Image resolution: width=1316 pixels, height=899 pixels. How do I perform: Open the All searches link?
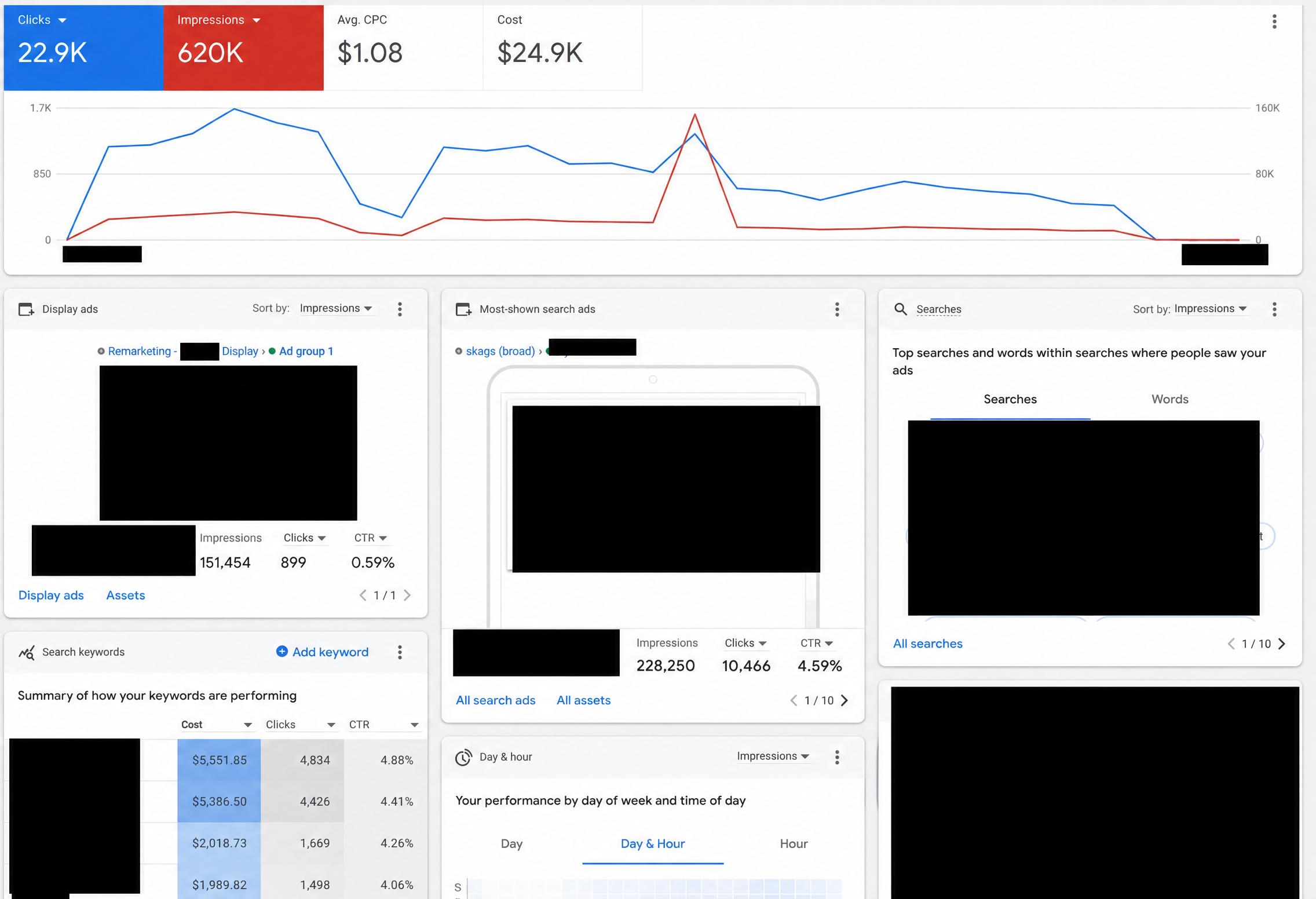pos(927,644)
